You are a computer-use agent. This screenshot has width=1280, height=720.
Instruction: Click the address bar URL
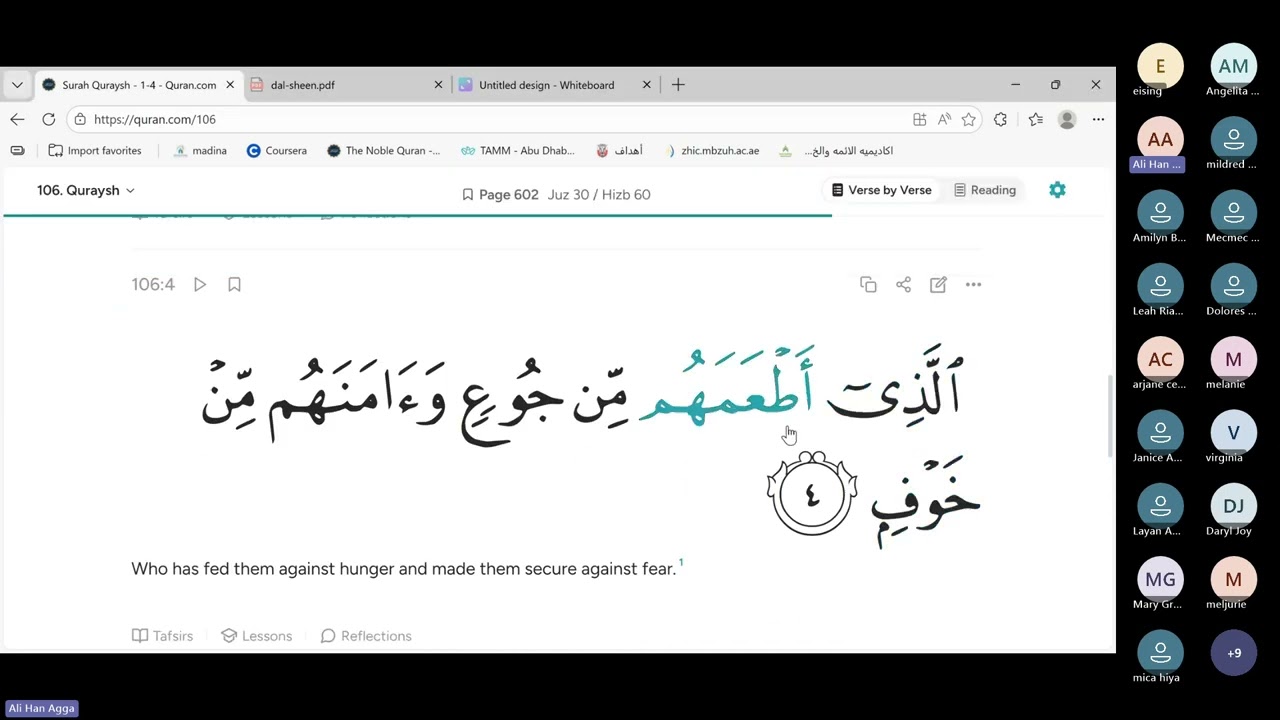tap(155, 119)
